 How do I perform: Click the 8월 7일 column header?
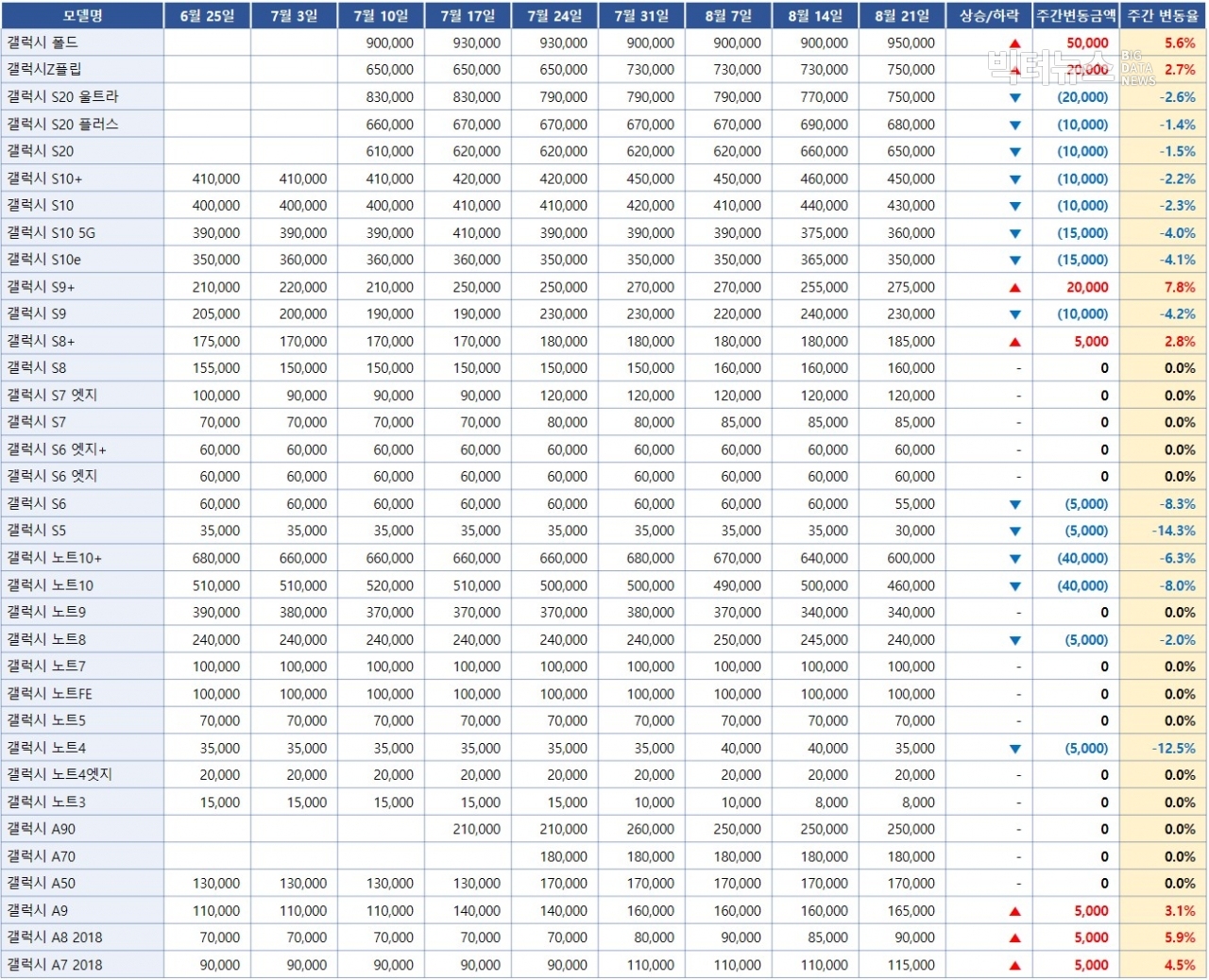coord(729,16)
